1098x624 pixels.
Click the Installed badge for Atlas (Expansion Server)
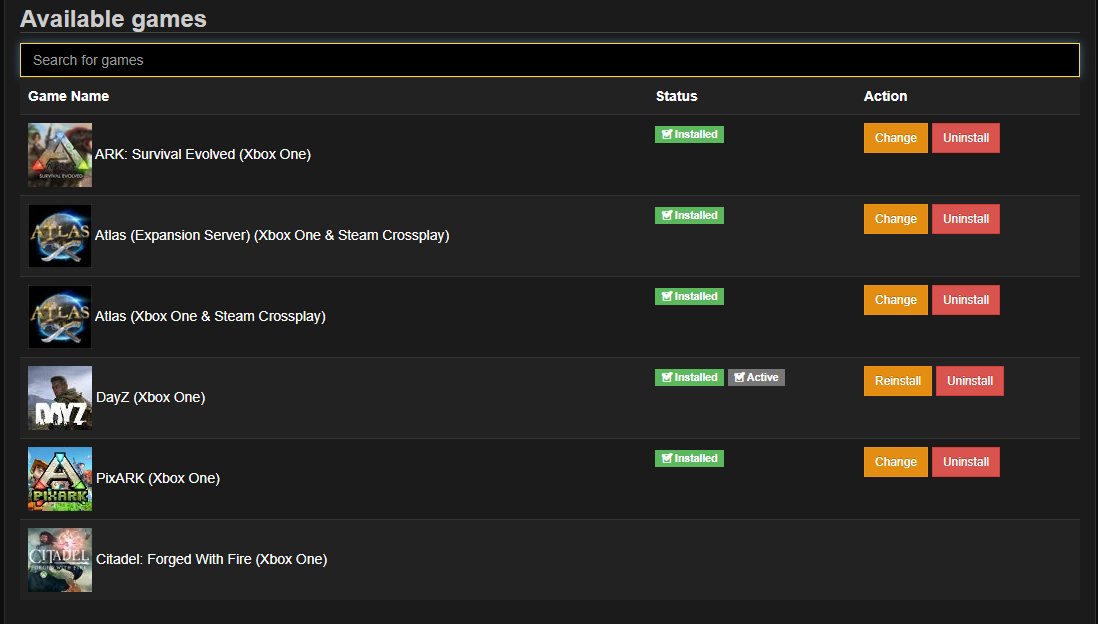click(689, 216)
